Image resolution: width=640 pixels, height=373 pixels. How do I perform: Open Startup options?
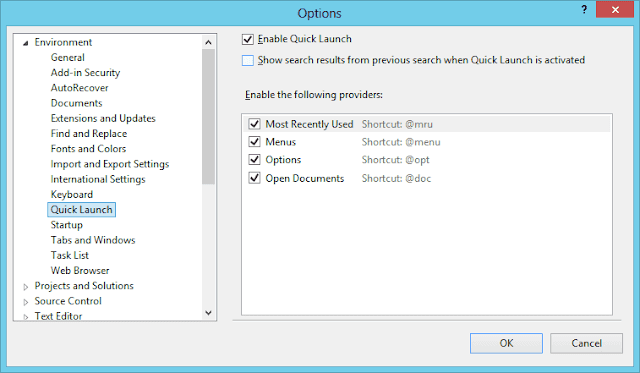pos(67,225)
